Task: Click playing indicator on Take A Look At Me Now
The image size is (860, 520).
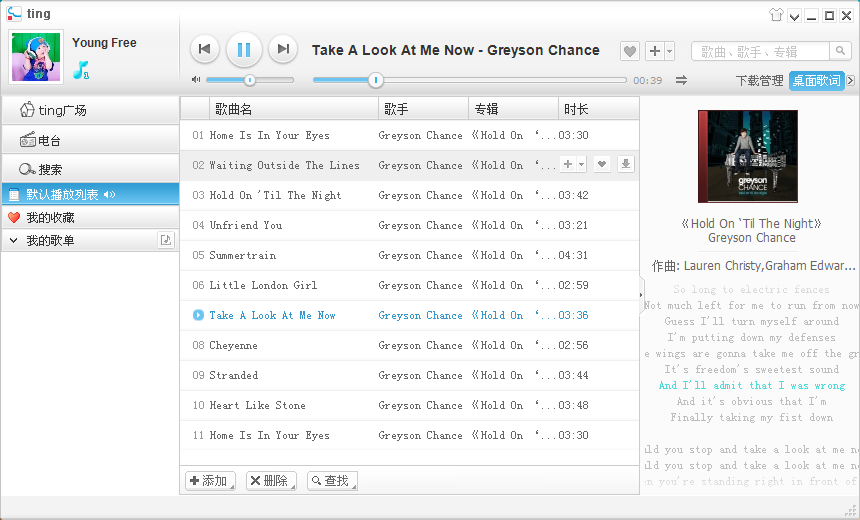Action: (x=198, y=315)
